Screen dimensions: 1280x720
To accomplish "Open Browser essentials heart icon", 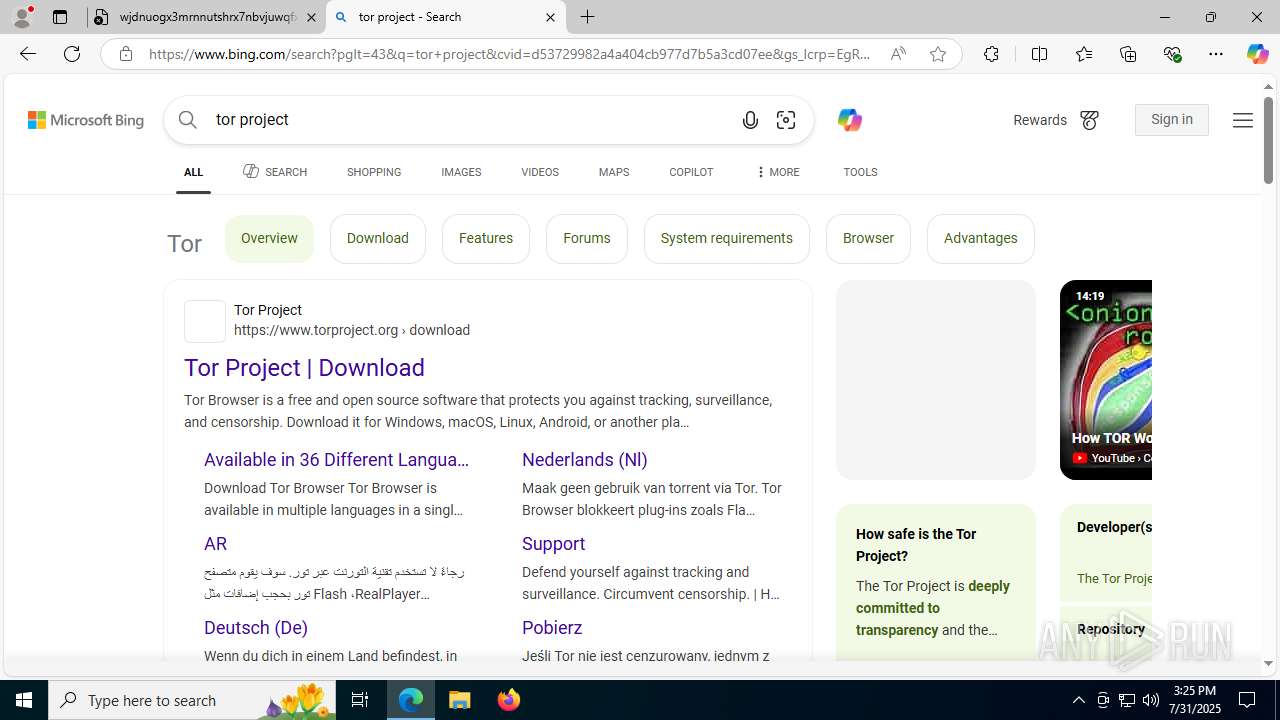I will point(1172,54).
